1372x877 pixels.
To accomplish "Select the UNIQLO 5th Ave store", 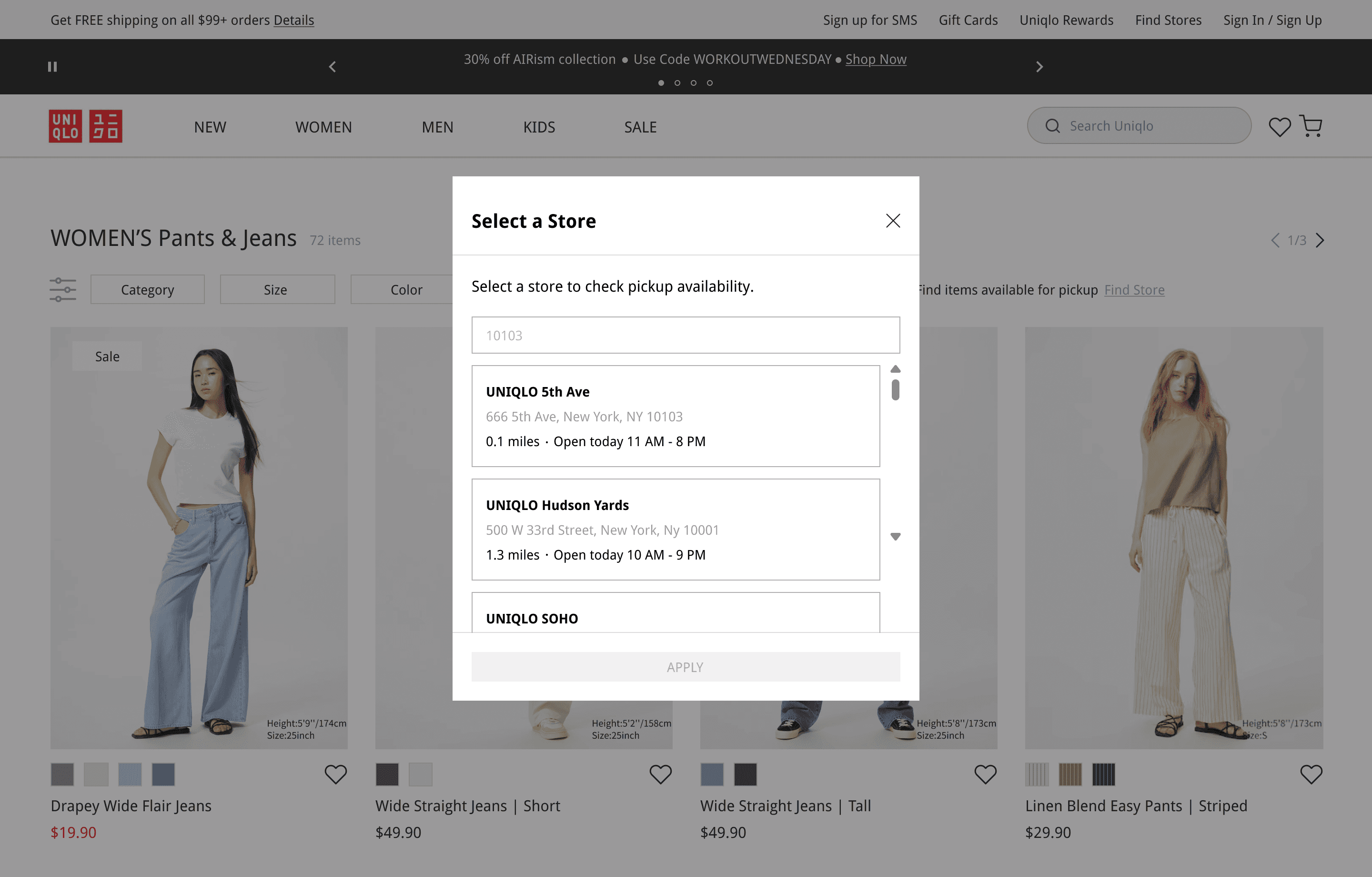I will pos(675,416).
